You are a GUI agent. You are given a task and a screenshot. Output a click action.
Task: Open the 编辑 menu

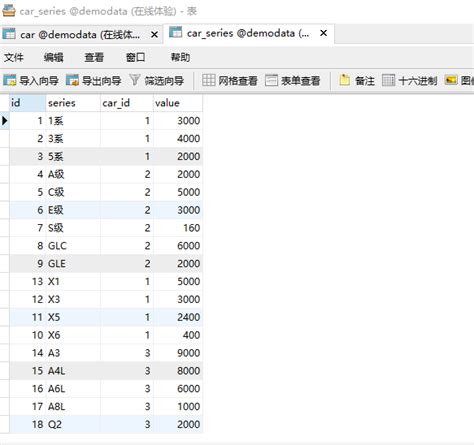[53, 57]
